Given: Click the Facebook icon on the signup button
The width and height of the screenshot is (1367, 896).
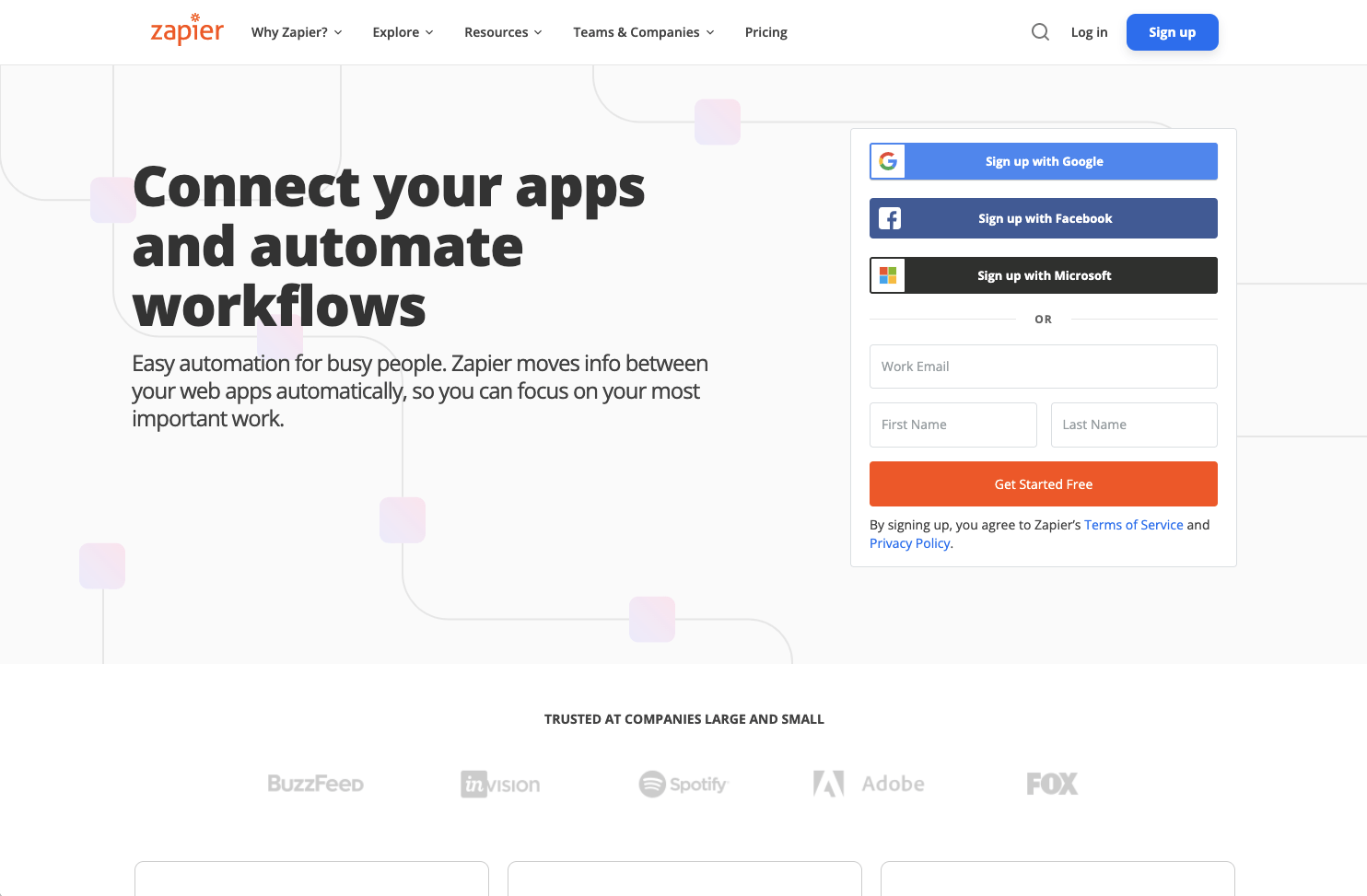Looking at the screenshot, I should (x=890, y=218).
